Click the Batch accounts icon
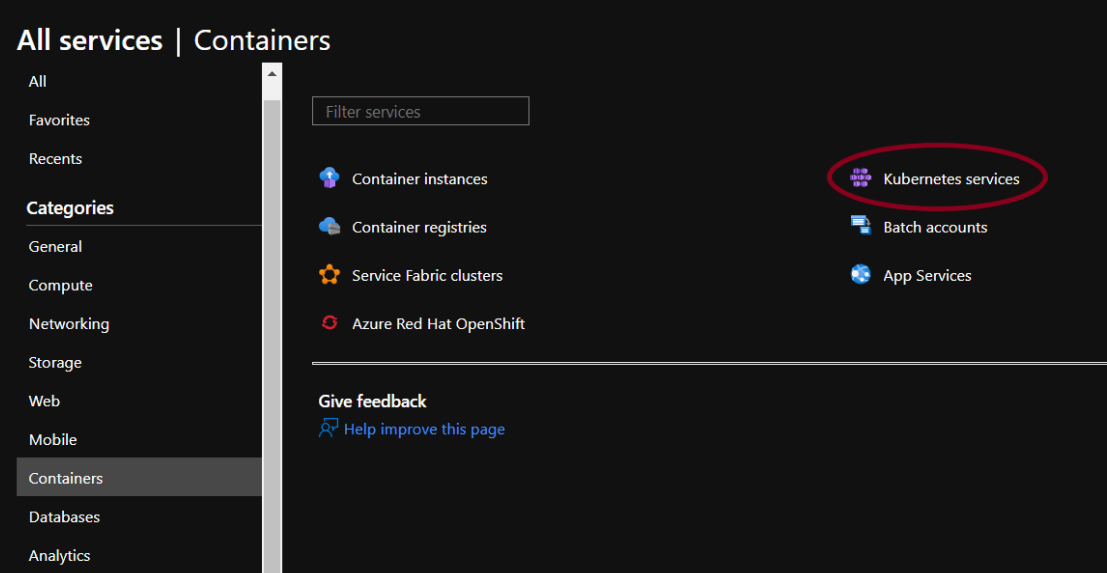The width and height of the screenshot is (1107, 573). coord(860,227)
